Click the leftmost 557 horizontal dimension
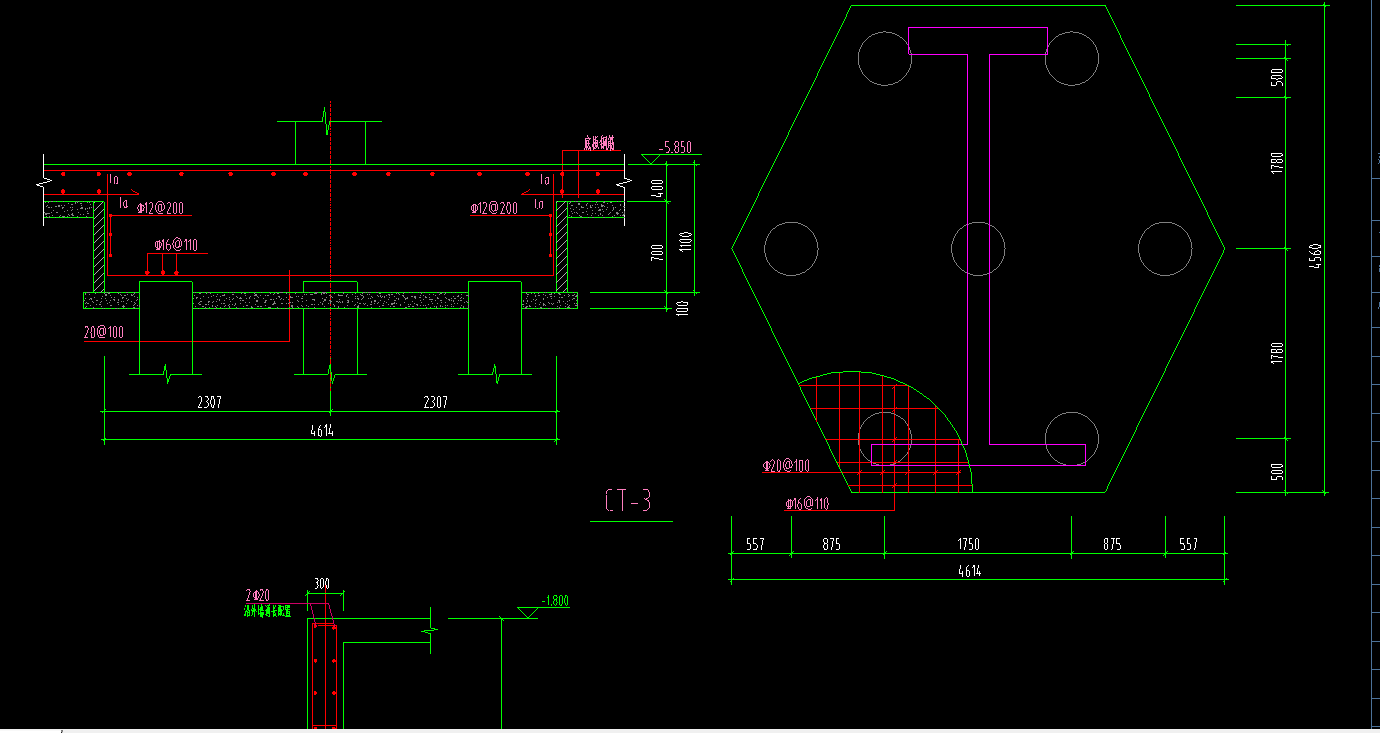1380x733 pixels. pos(756,545)
